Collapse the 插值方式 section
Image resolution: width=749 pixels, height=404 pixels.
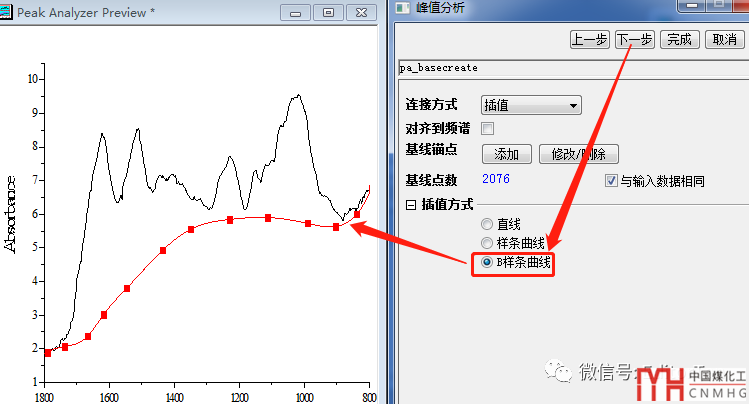pos(410,205)
